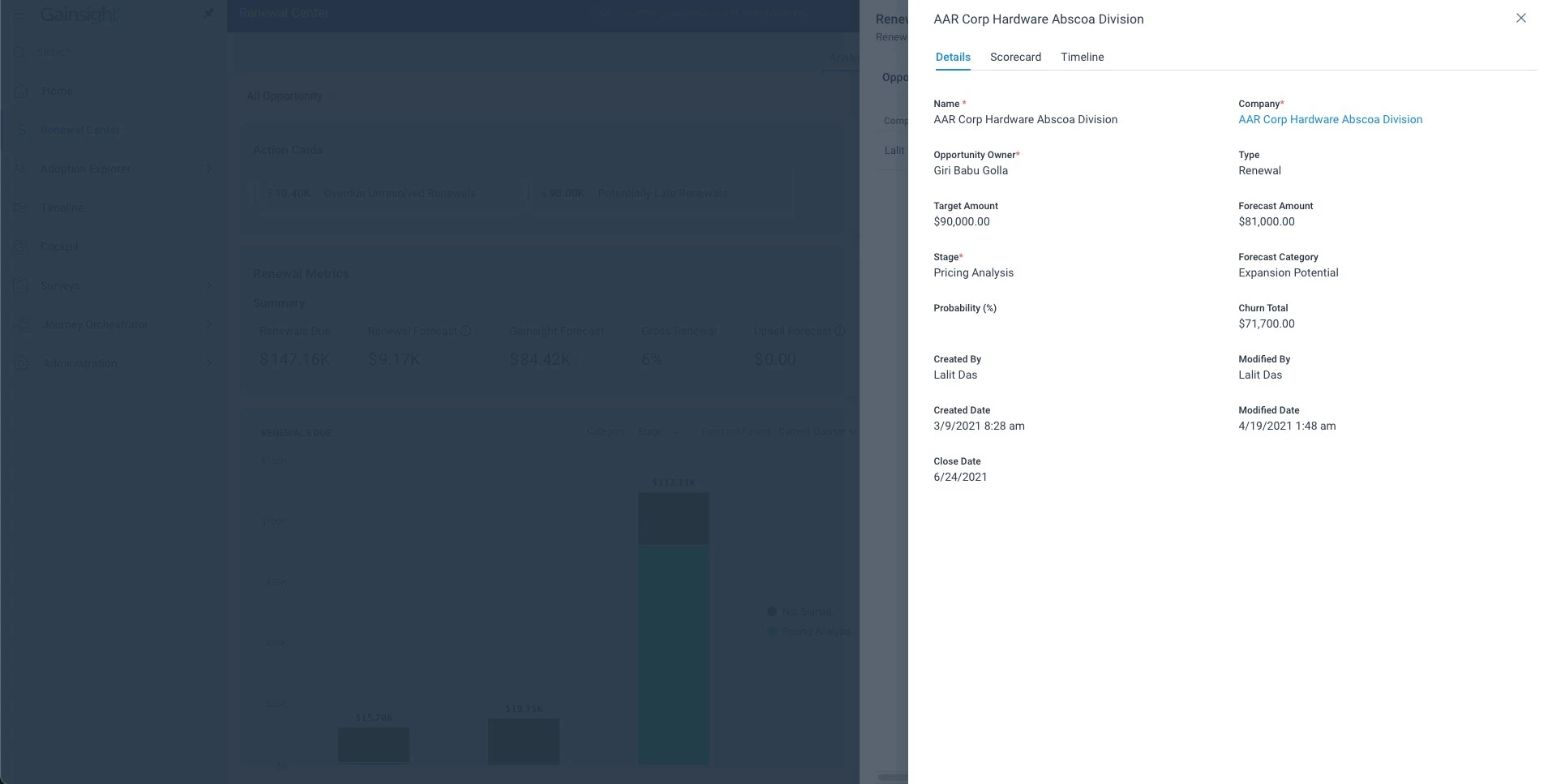Close the opportunity detail panel
The height and width of the screenshot is (784, 1548).
[x=1521, y=18]
